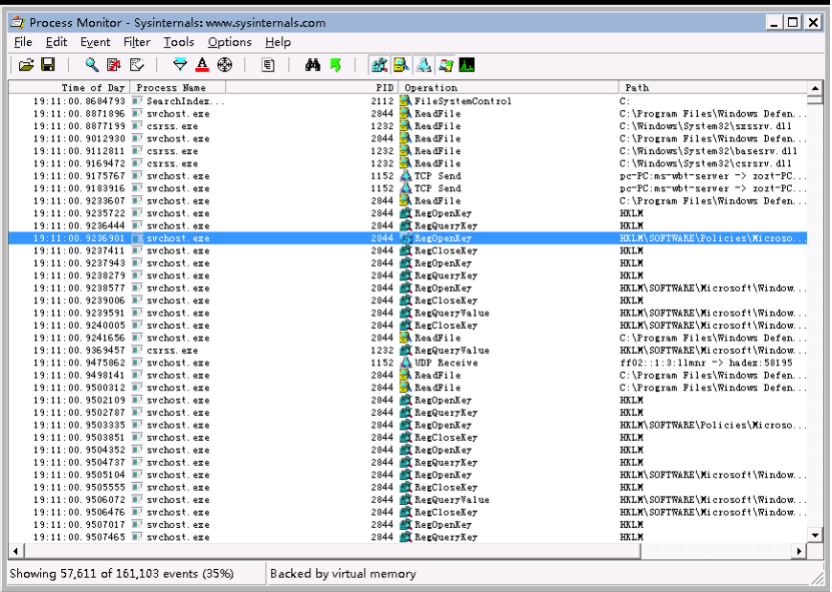This screenshot has width=832, height=592.
Task: Click the Process Name column header
Action: click(178, 88)
